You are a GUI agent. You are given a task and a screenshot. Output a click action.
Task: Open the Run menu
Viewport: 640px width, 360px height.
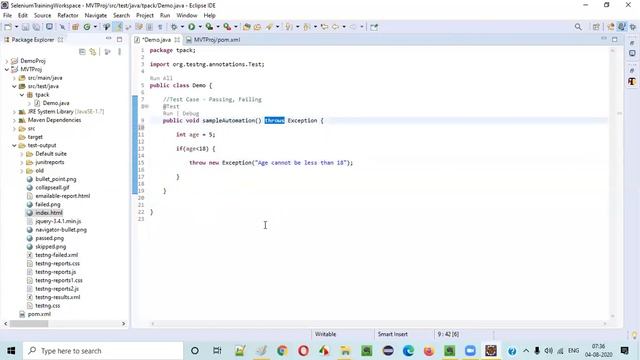(x=165, y=15)
